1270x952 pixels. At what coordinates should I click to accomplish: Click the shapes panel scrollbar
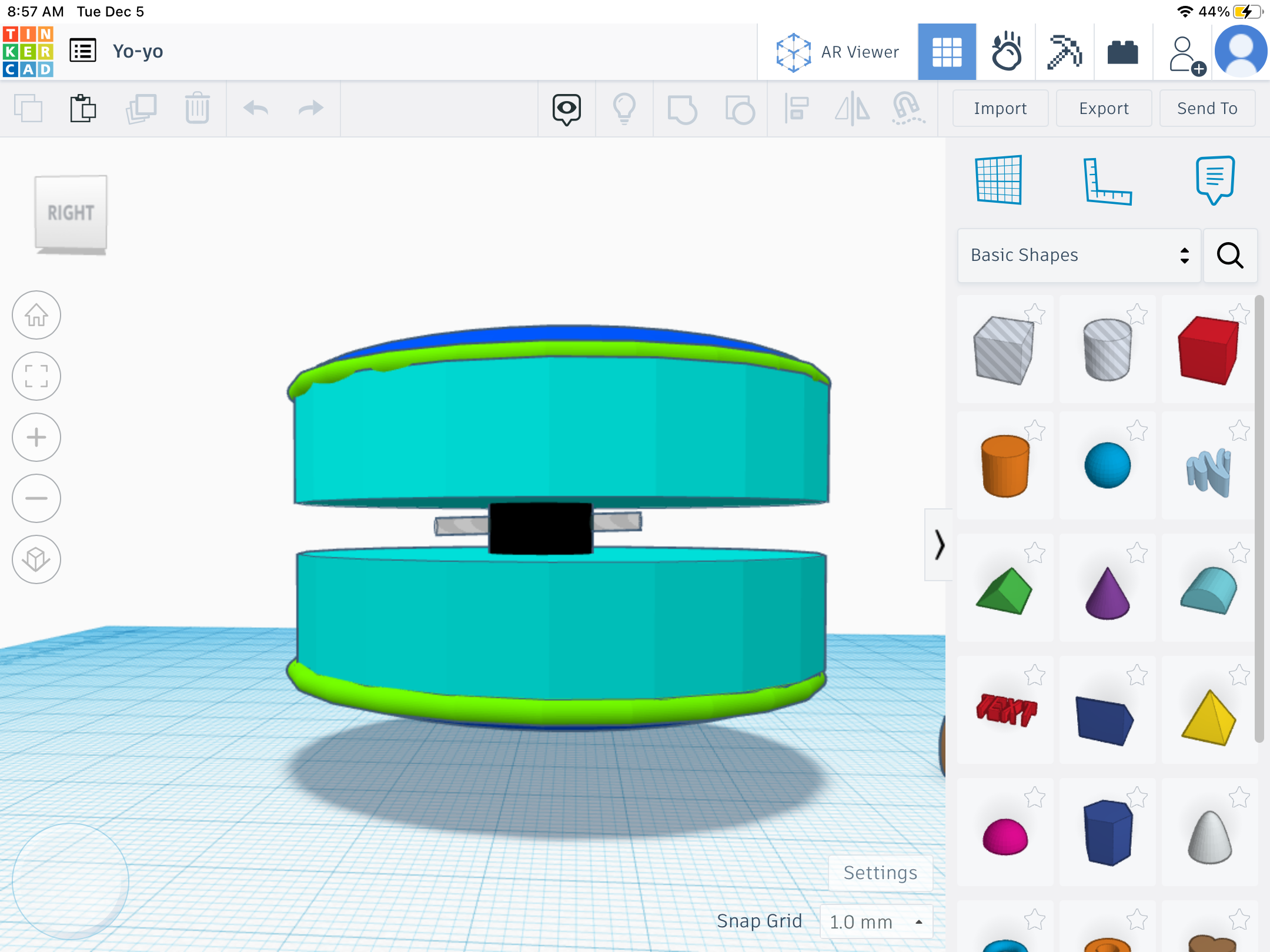pyautogui.click(x=1259, y=519)
